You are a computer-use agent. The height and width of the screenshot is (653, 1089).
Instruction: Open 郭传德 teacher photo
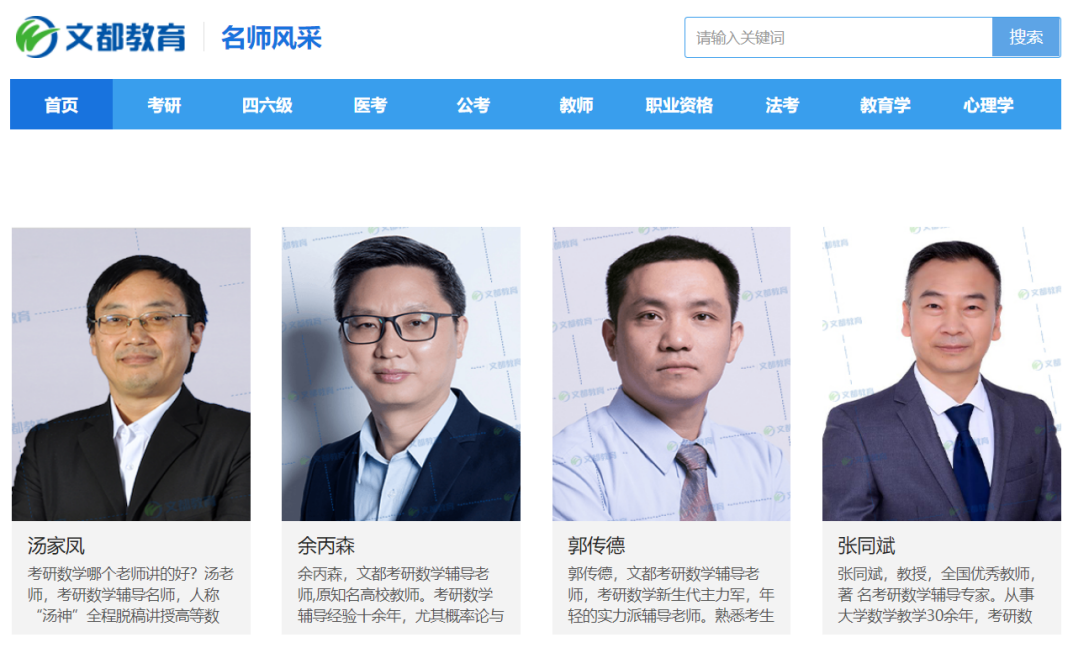tap(671, 374)
